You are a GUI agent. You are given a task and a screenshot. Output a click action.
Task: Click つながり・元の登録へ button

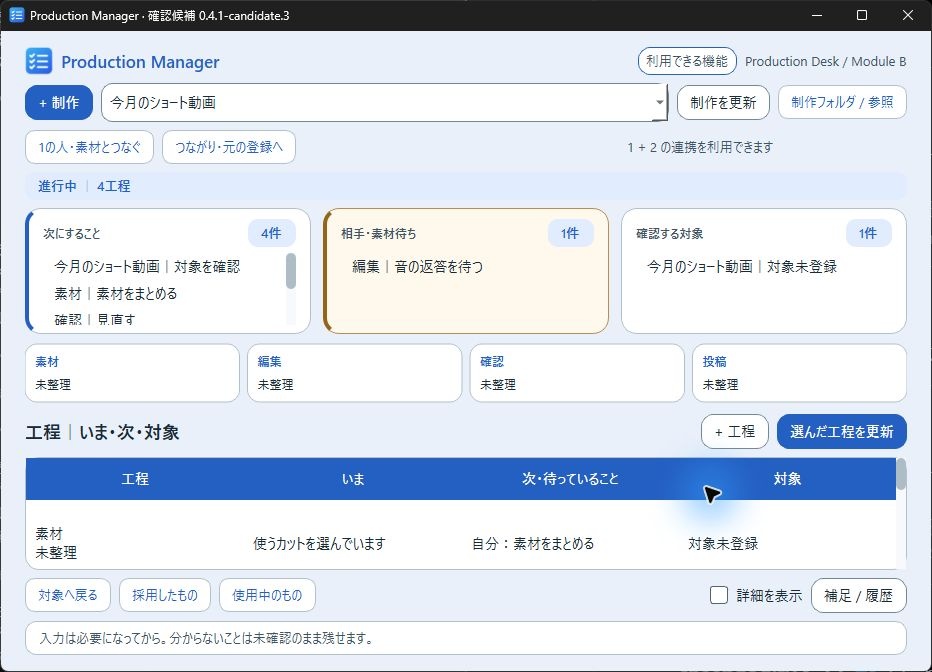click(x=229, y=147)
